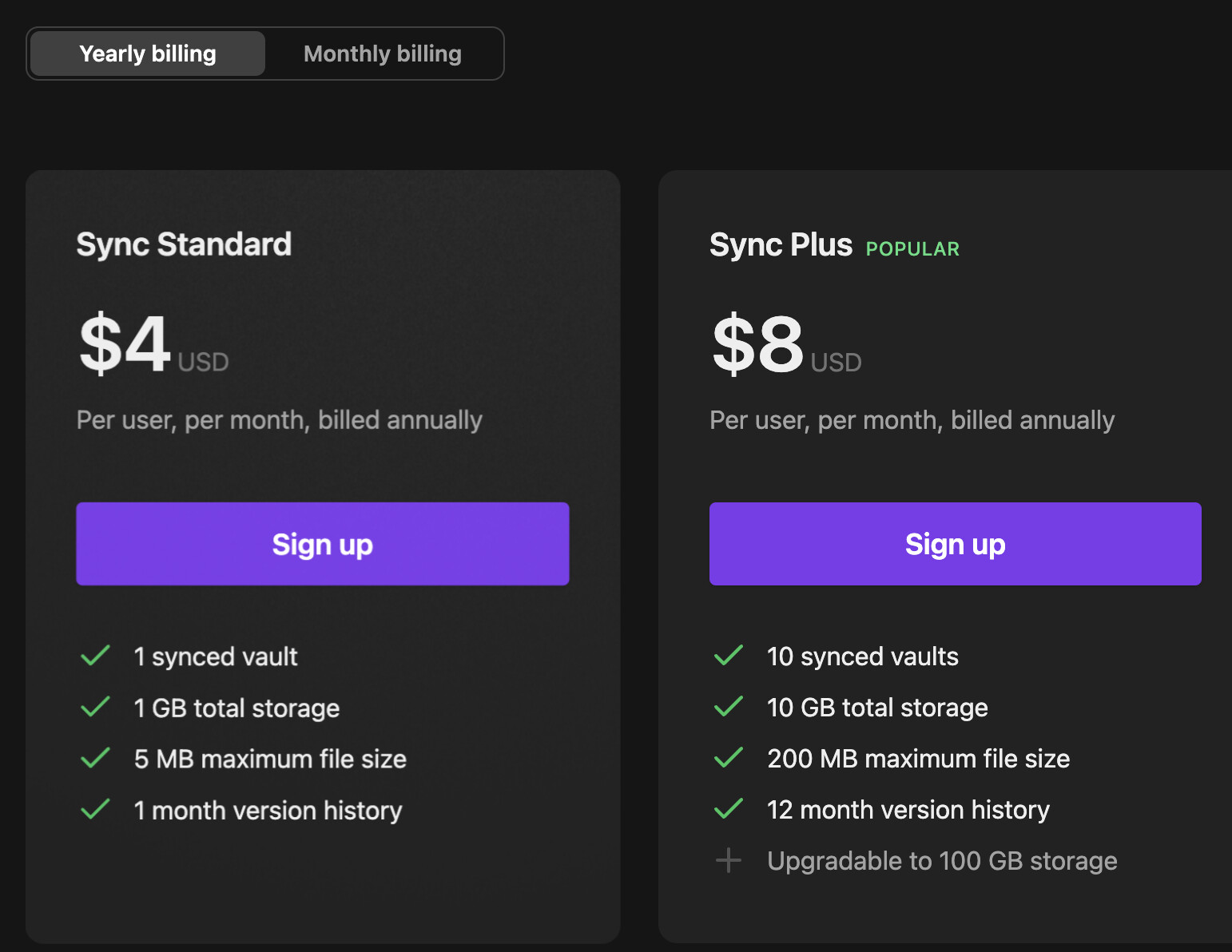Click checkmark beside 5 MB maximum file size
1232x952 pixels.
coord(96,758)
